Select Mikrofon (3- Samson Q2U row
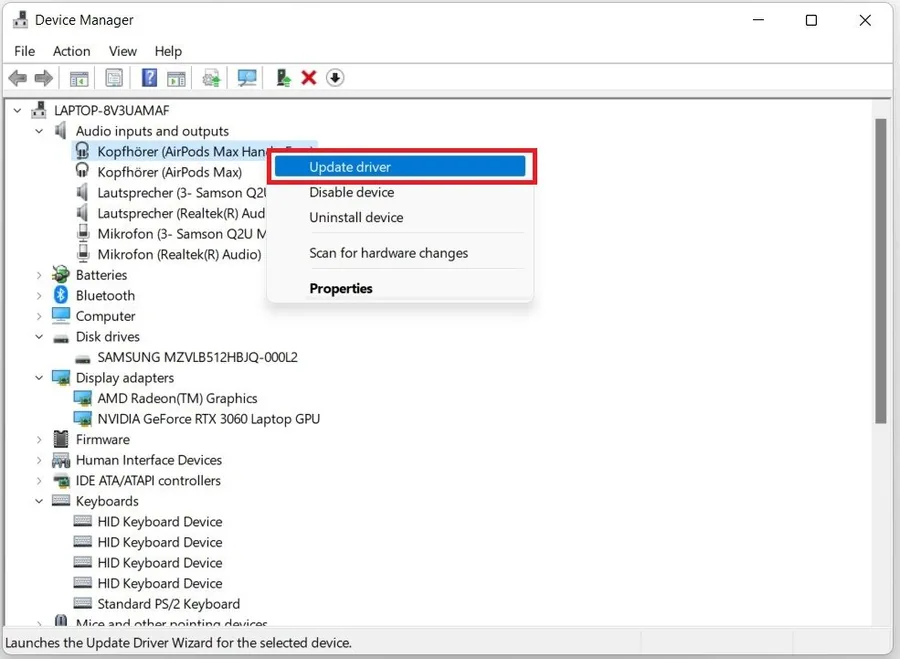 pos(182,234)
